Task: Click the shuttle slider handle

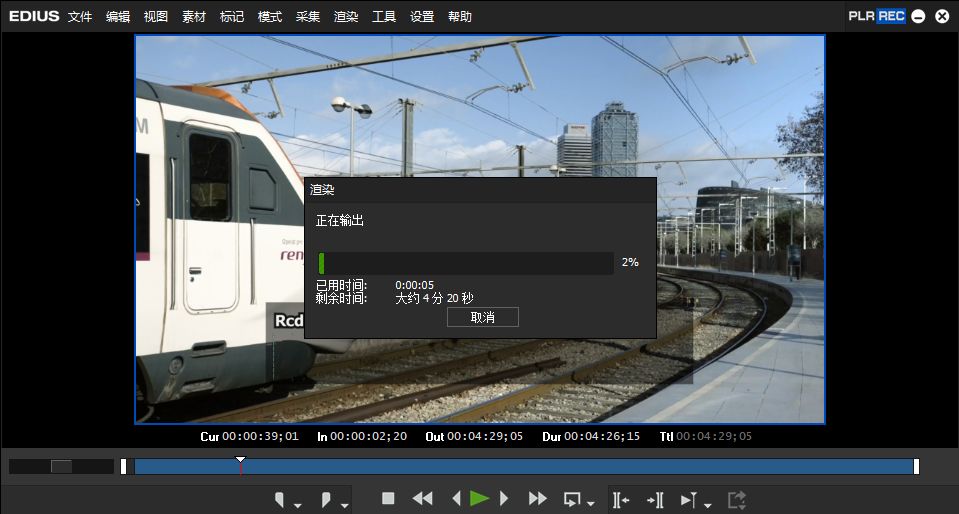Action: (62, 466)
